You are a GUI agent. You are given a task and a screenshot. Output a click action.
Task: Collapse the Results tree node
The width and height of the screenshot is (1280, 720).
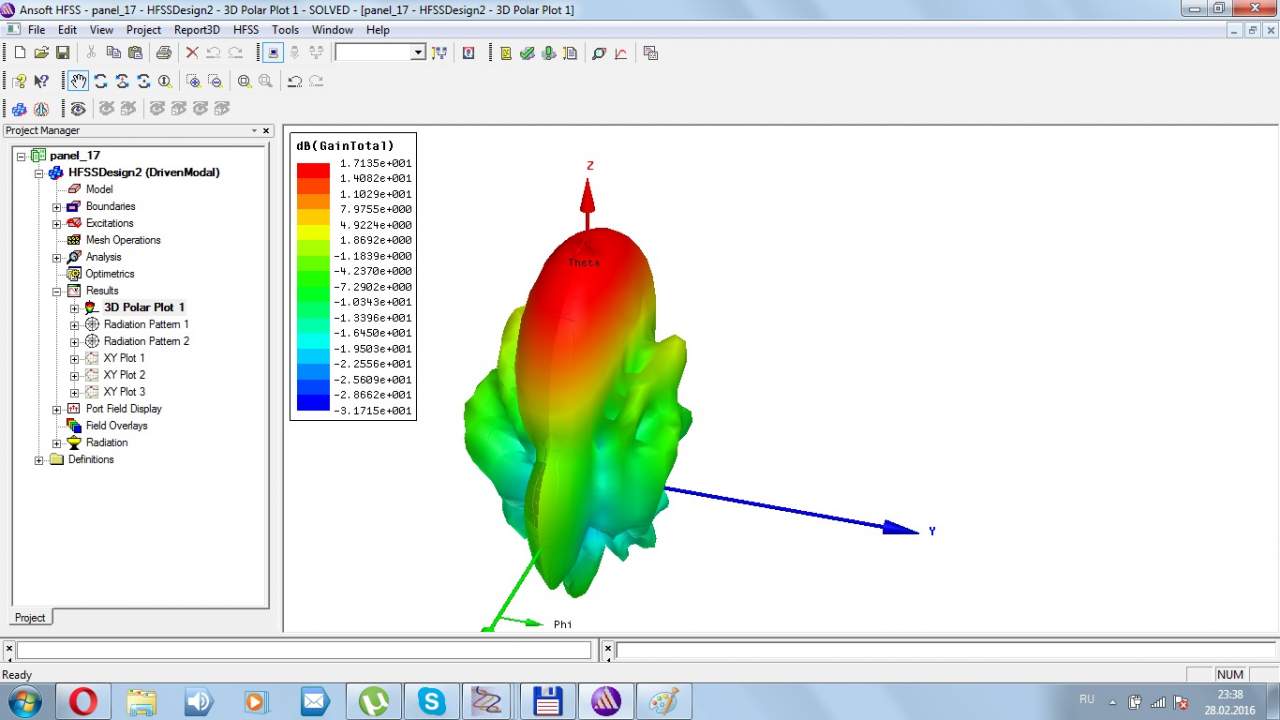click(57, 291)
